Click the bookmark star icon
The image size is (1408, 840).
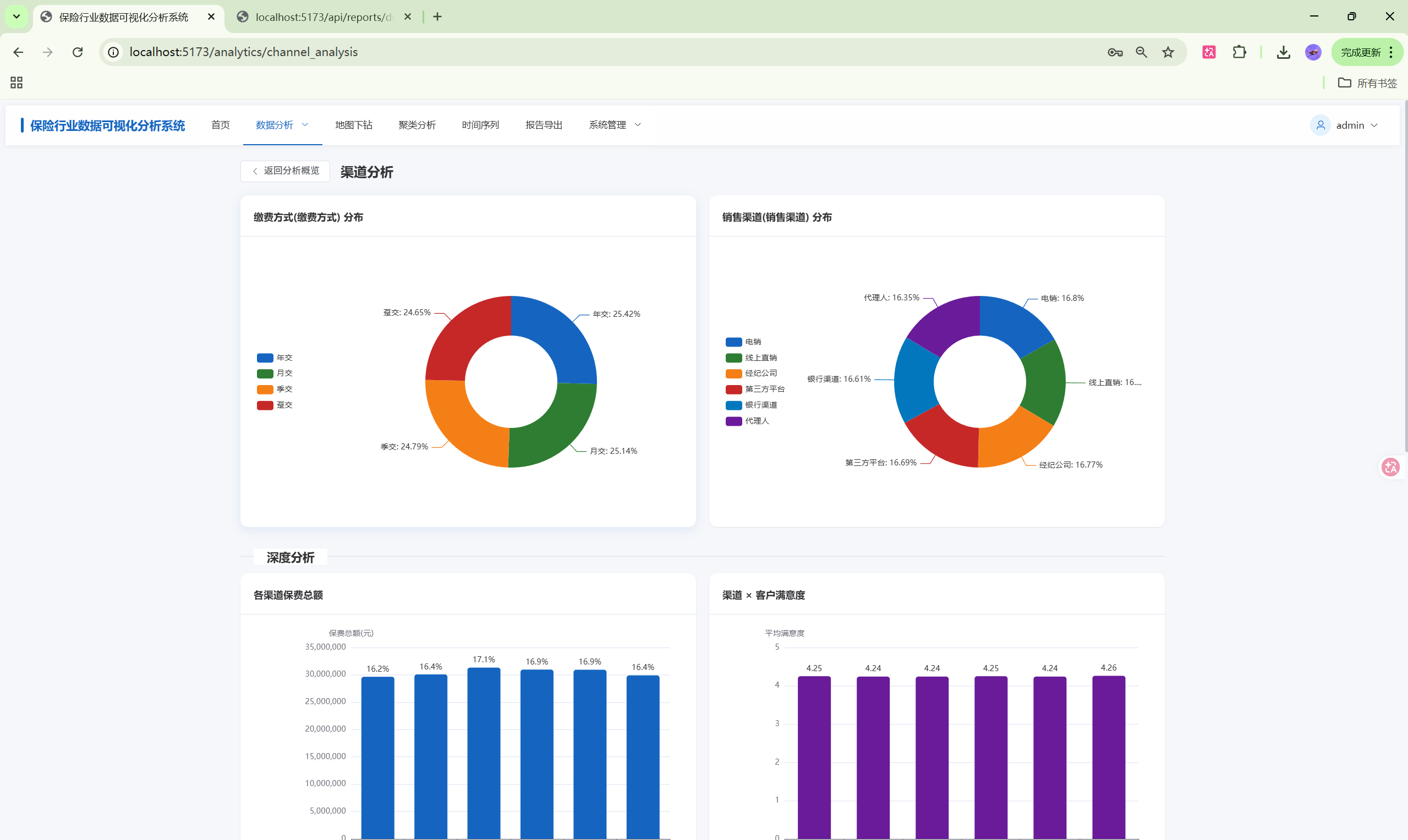pos(1168,52)
